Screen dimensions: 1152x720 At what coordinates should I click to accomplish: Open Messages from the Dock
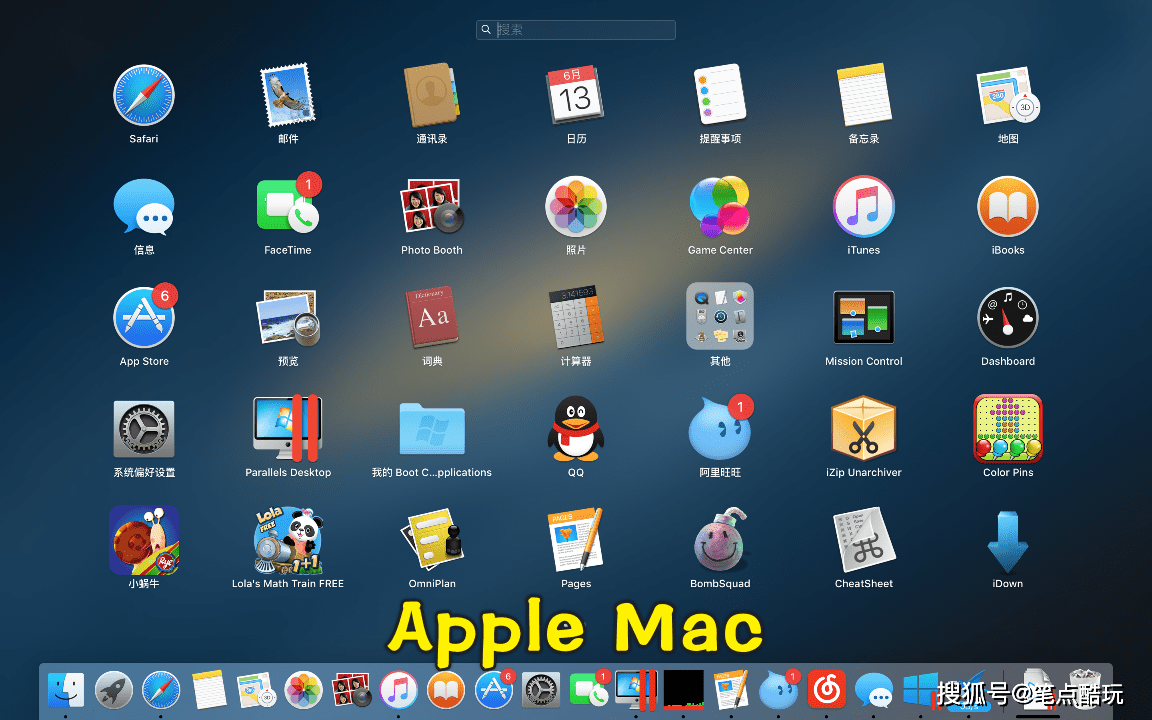coord(874,691)
